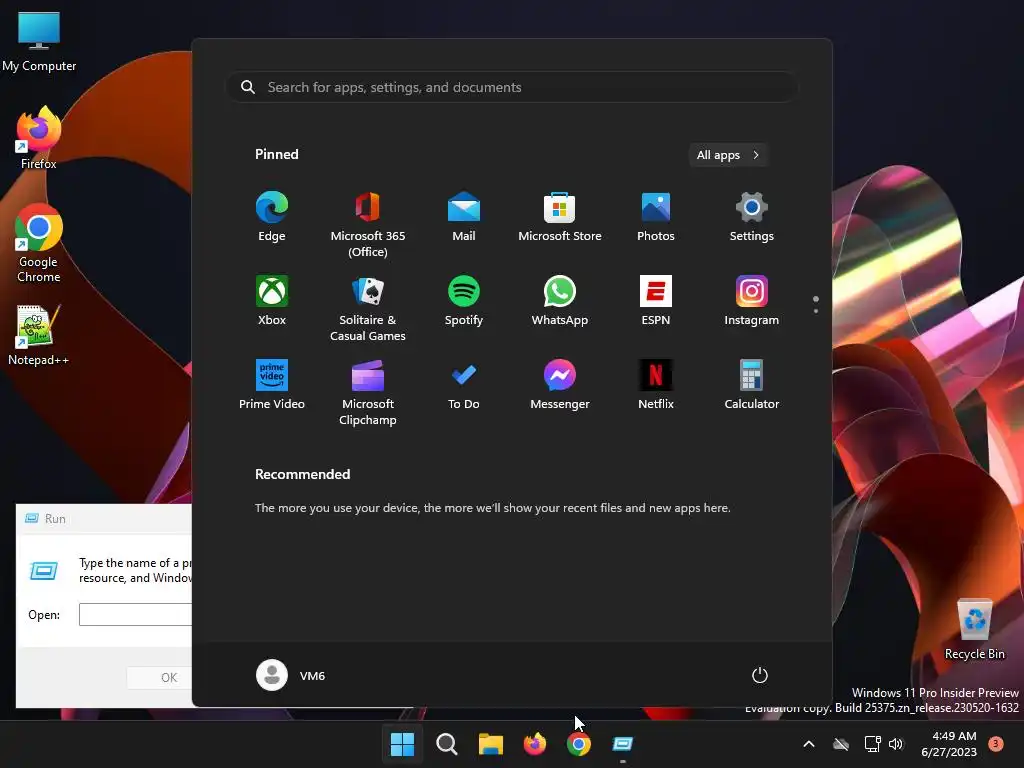The height and width of the screenshot is (768, 1024).
Task: Open Solitaire & Casual Games
Action: [368, 308]
